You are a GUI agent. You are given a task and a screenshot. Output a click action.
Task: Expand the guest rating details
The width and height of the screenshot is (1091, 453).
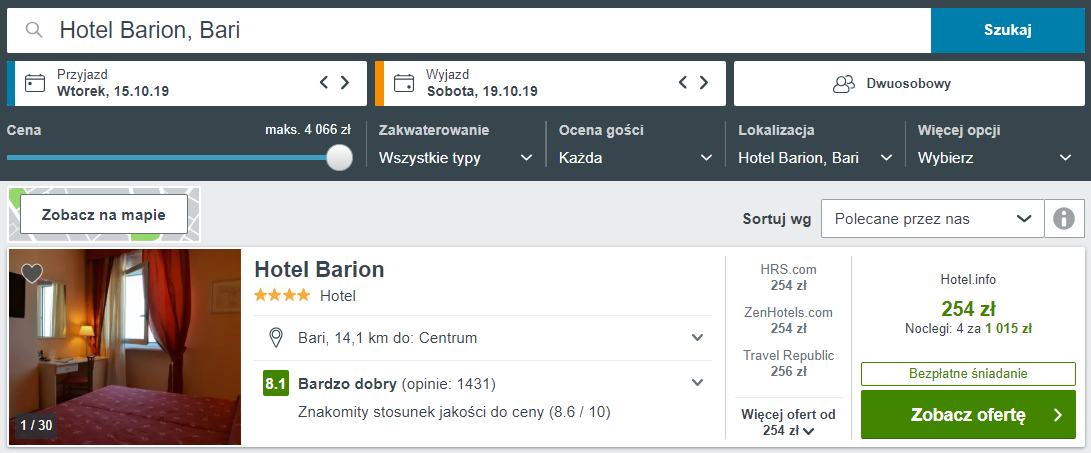698,382
